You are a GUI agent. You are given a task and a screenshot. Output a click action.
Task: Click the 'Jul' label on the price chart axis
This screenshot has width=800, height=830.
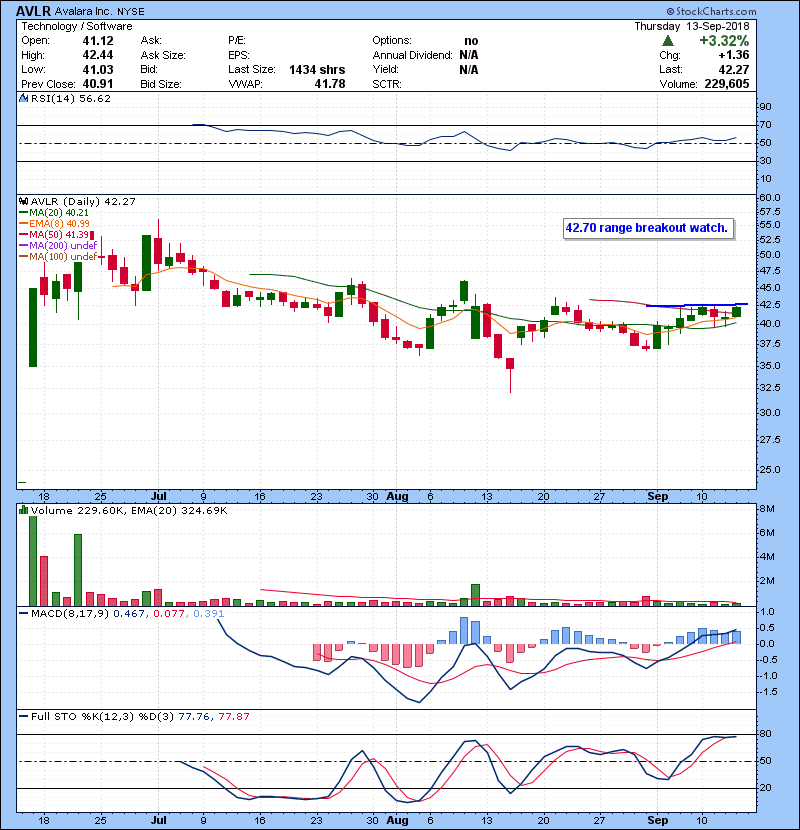[x=158, y=496]
